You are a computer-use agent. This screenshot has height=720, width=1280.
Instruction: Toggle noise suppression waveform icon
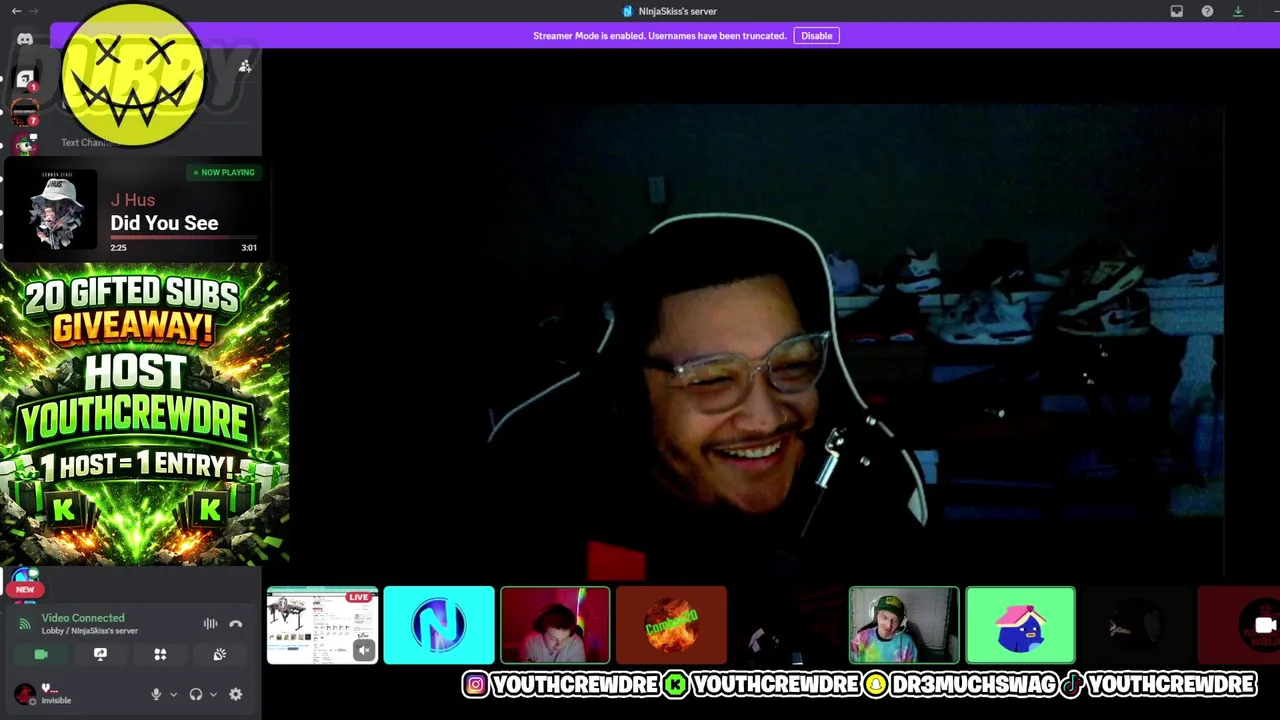pos(210,624)
